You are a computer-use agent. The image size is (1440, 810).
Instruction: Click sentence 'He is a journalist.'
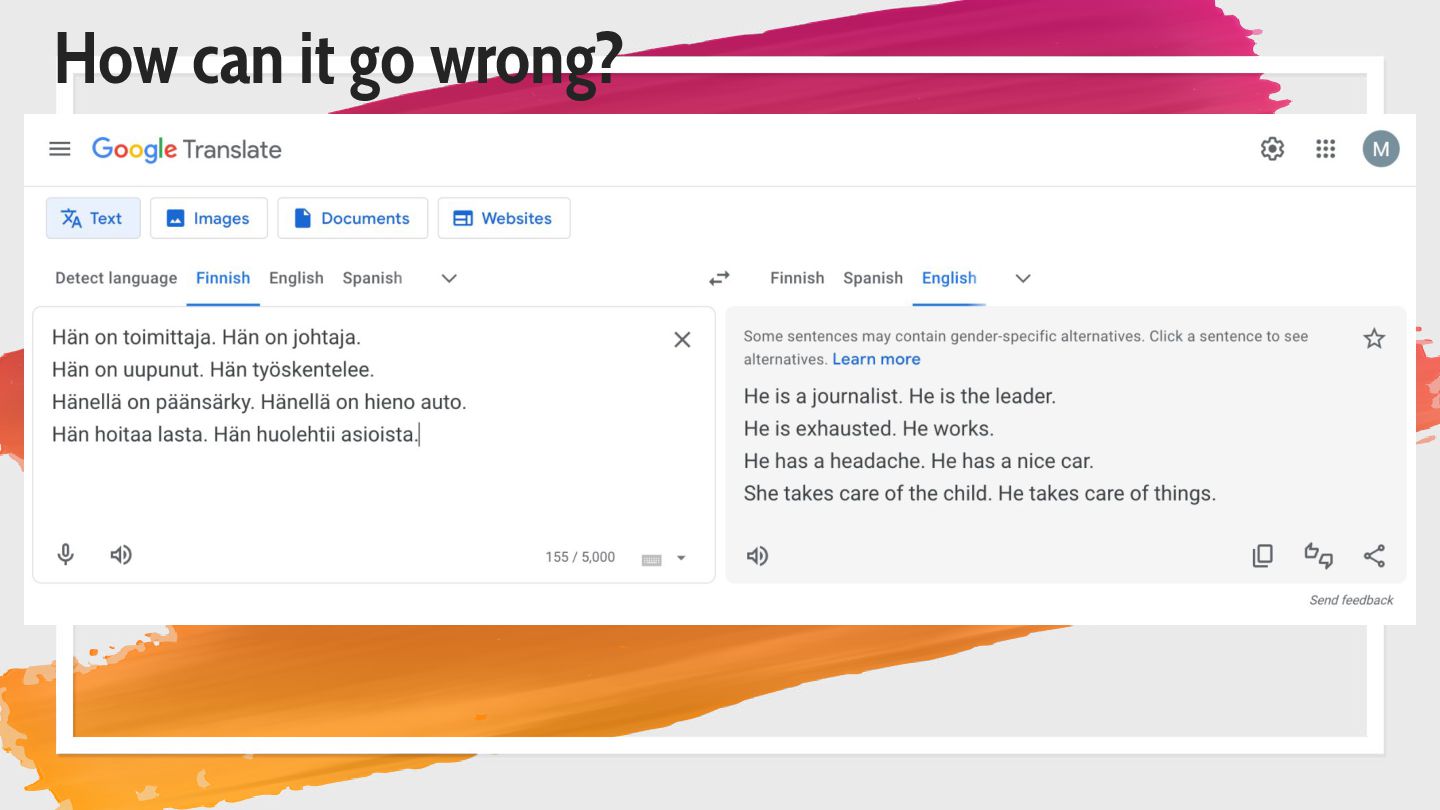[823, 396]
